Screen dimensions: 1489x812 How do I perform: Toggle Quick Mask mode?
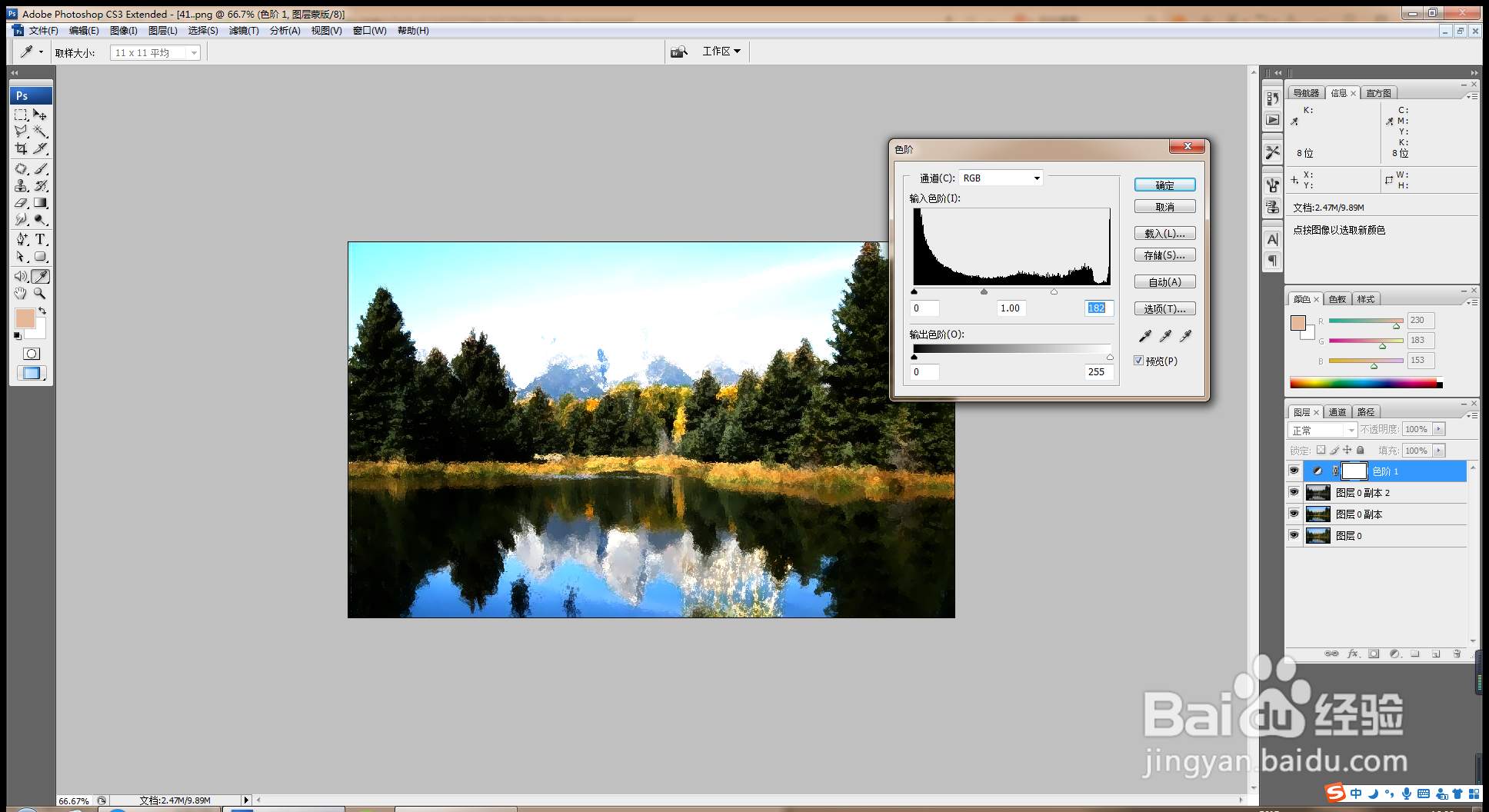(x=32, y=354)
